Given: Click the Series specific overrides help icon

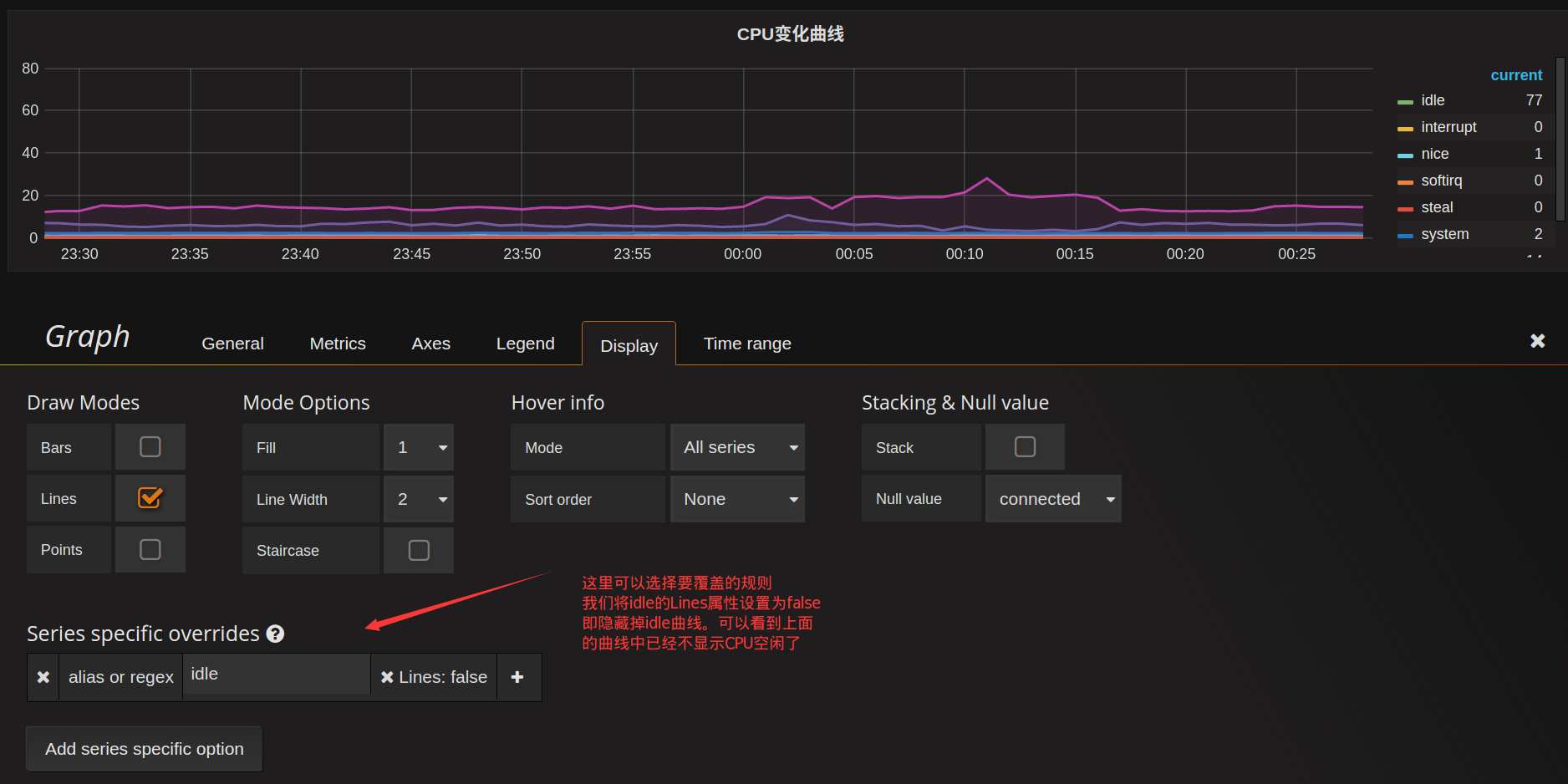Looking at the screenshot, I should click(x=275, y=634).
